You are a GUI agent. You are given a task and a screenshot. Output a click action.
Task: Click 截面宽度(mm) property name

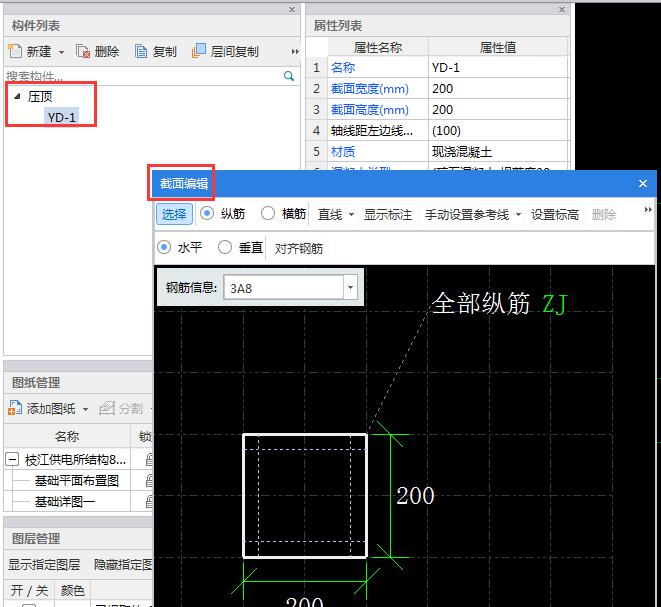[x=370, y=89]
